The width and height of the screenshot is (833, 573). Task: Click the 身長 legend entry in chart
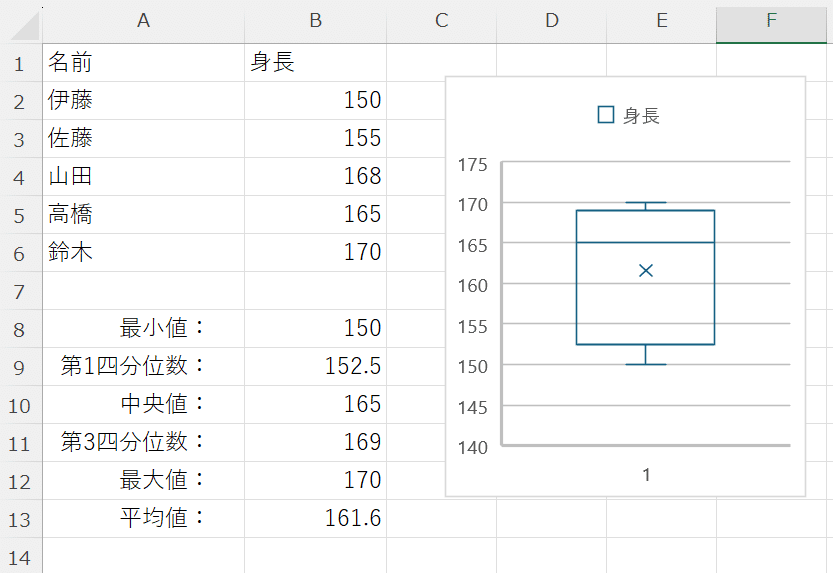(628, 115)
